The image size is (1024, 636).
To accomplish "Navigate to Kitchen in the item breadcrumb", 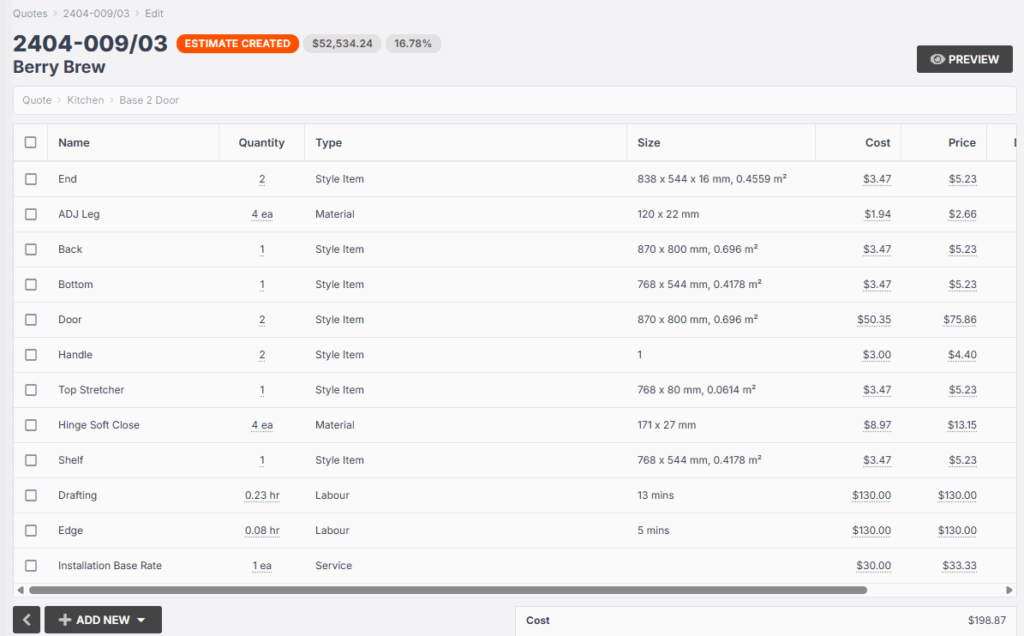I will point(85,100).
